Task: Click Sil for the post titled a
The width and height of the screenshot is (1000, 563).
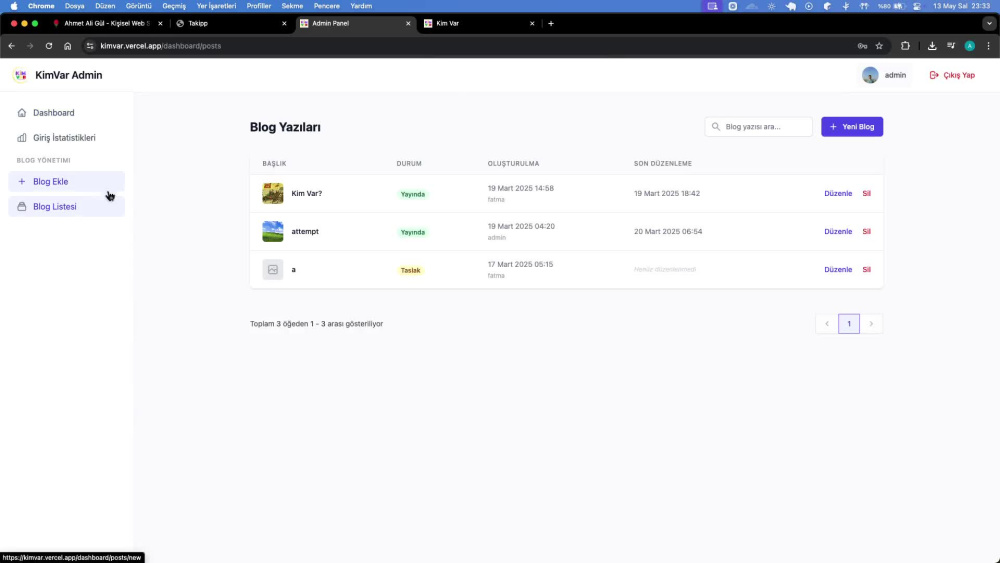Action: [867, 270]
